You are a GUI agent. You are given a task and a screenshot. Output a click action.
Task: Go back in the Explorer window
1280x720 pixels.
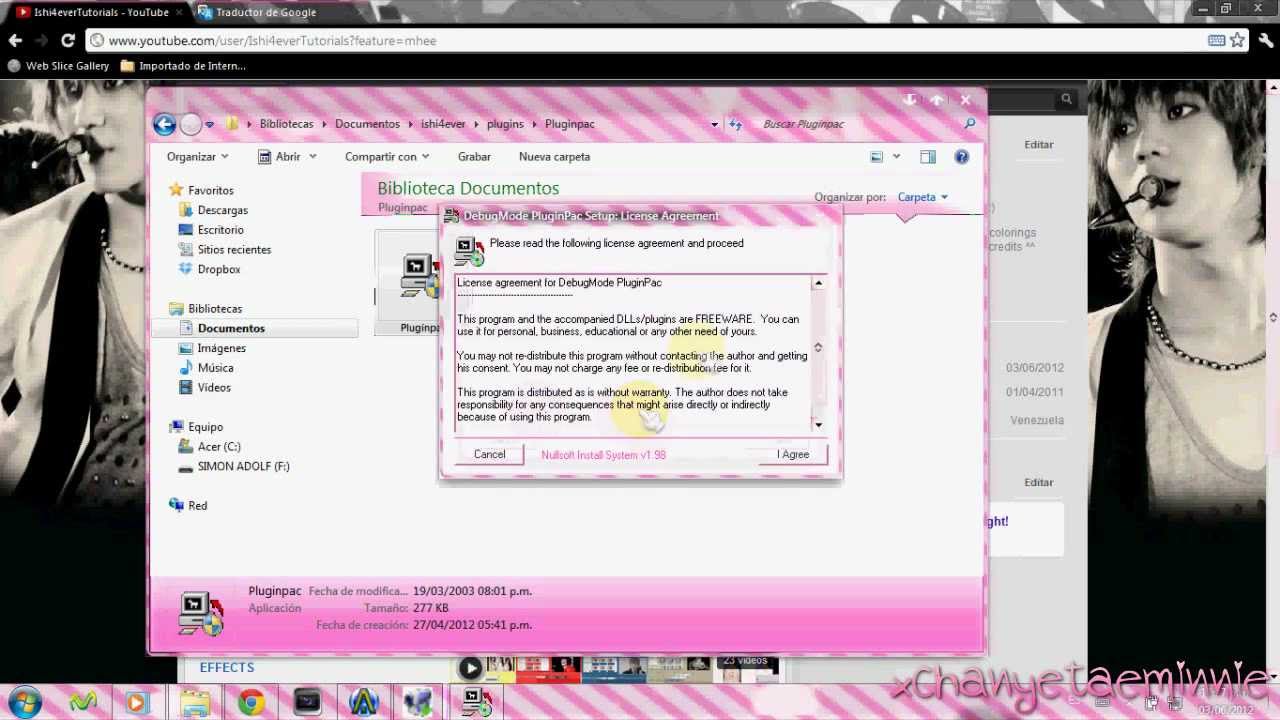(164, 124)
